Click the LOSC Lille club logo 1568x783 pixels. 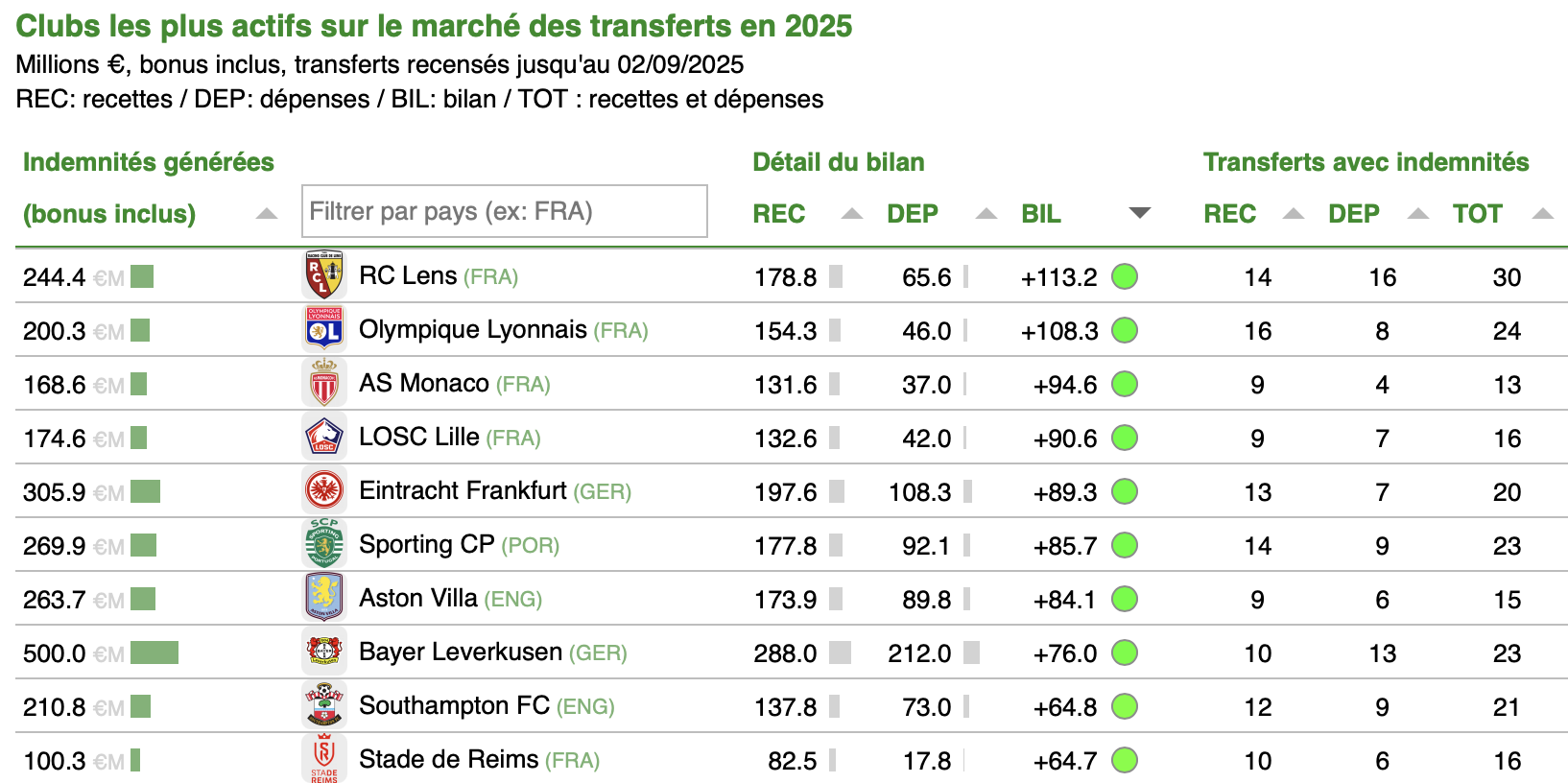(x=324, y=438)
